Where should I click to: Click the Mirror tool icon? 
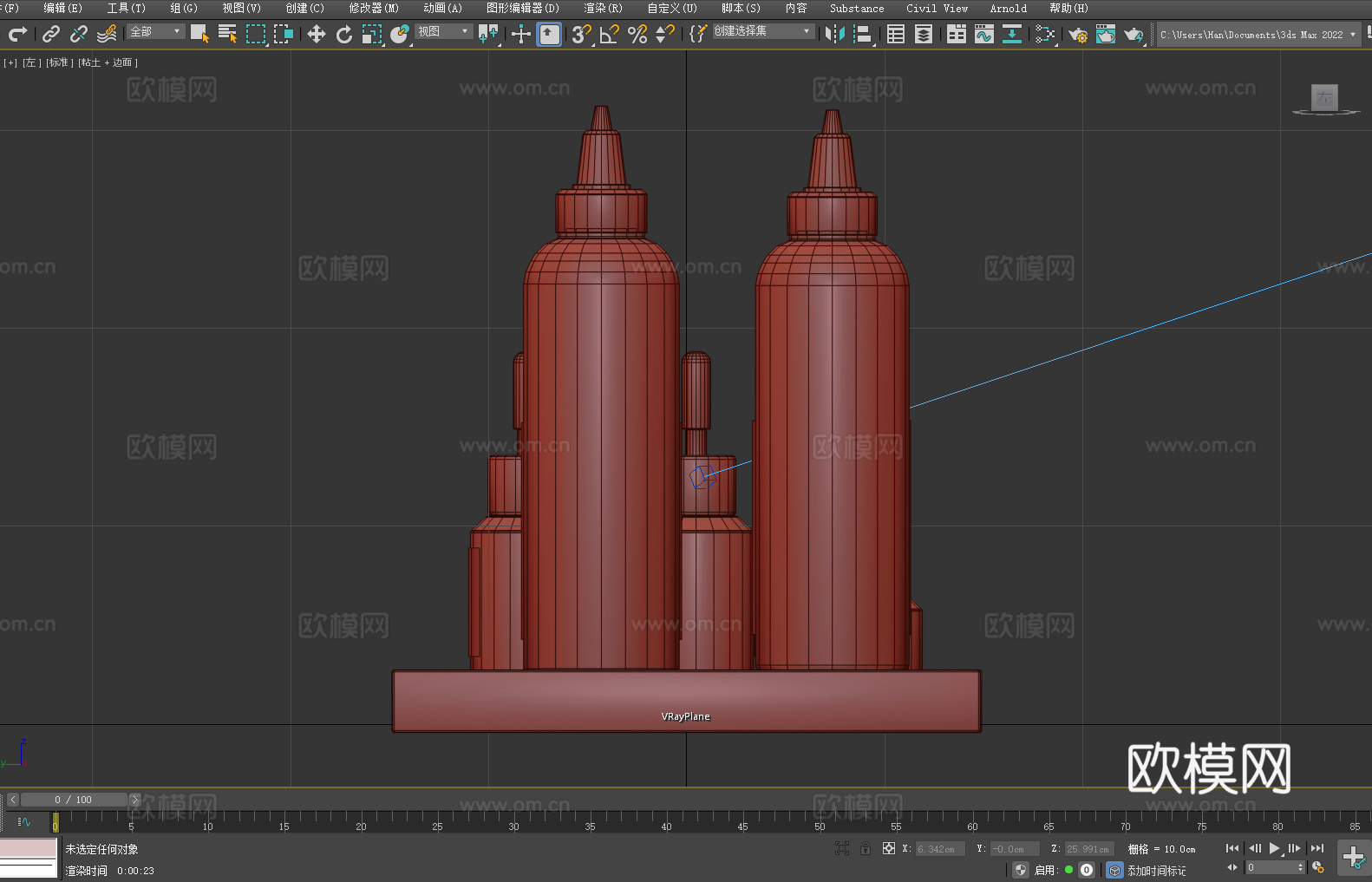pos(835,34)
